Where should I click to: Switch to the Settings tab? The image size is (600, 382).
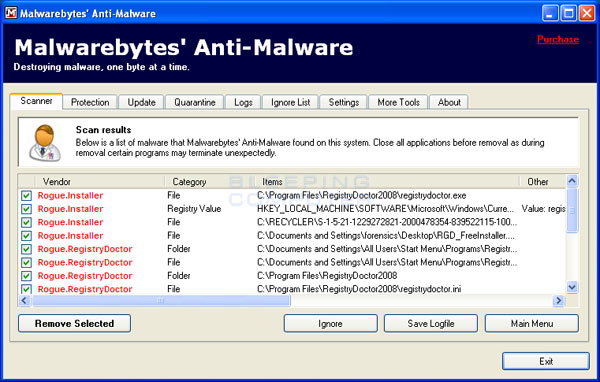(344, 102)
